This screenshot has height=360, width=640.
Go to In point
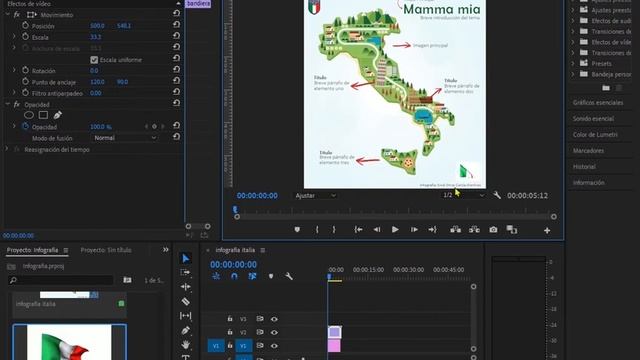pyautogui.click(x=358, y=230)
